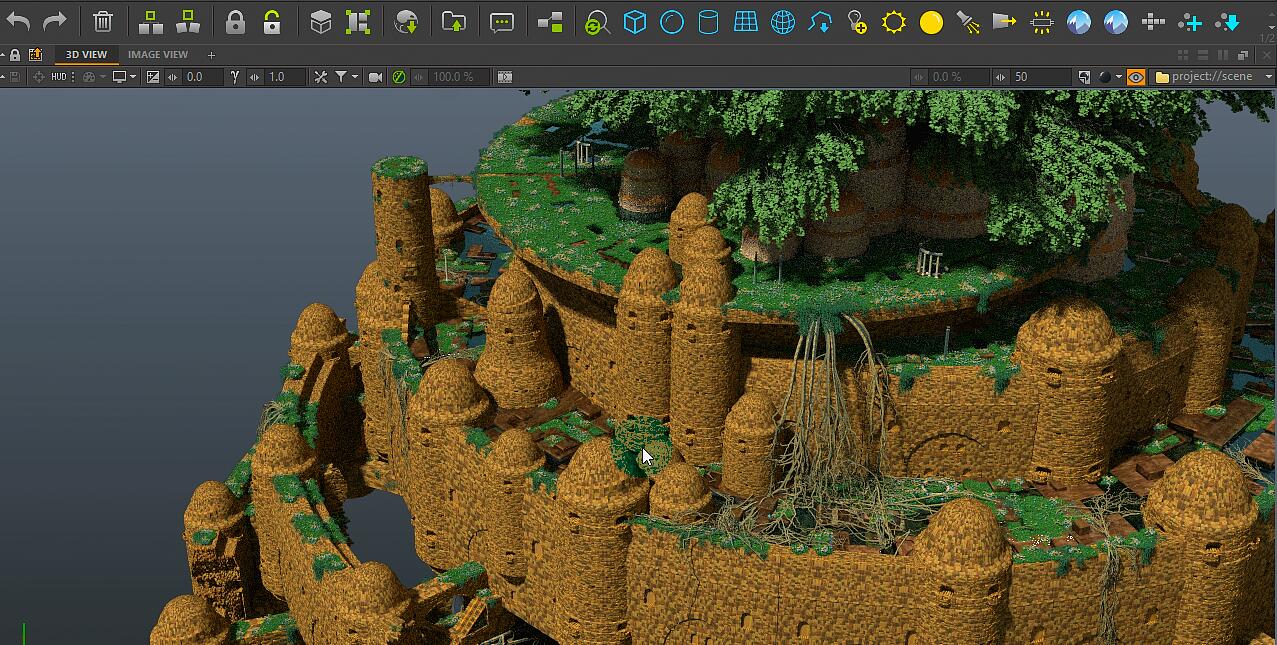Click the green hierarchy tree icon
Image resolution: width=1277 pixels, height=645 pixels.
(x=151, y=21)
